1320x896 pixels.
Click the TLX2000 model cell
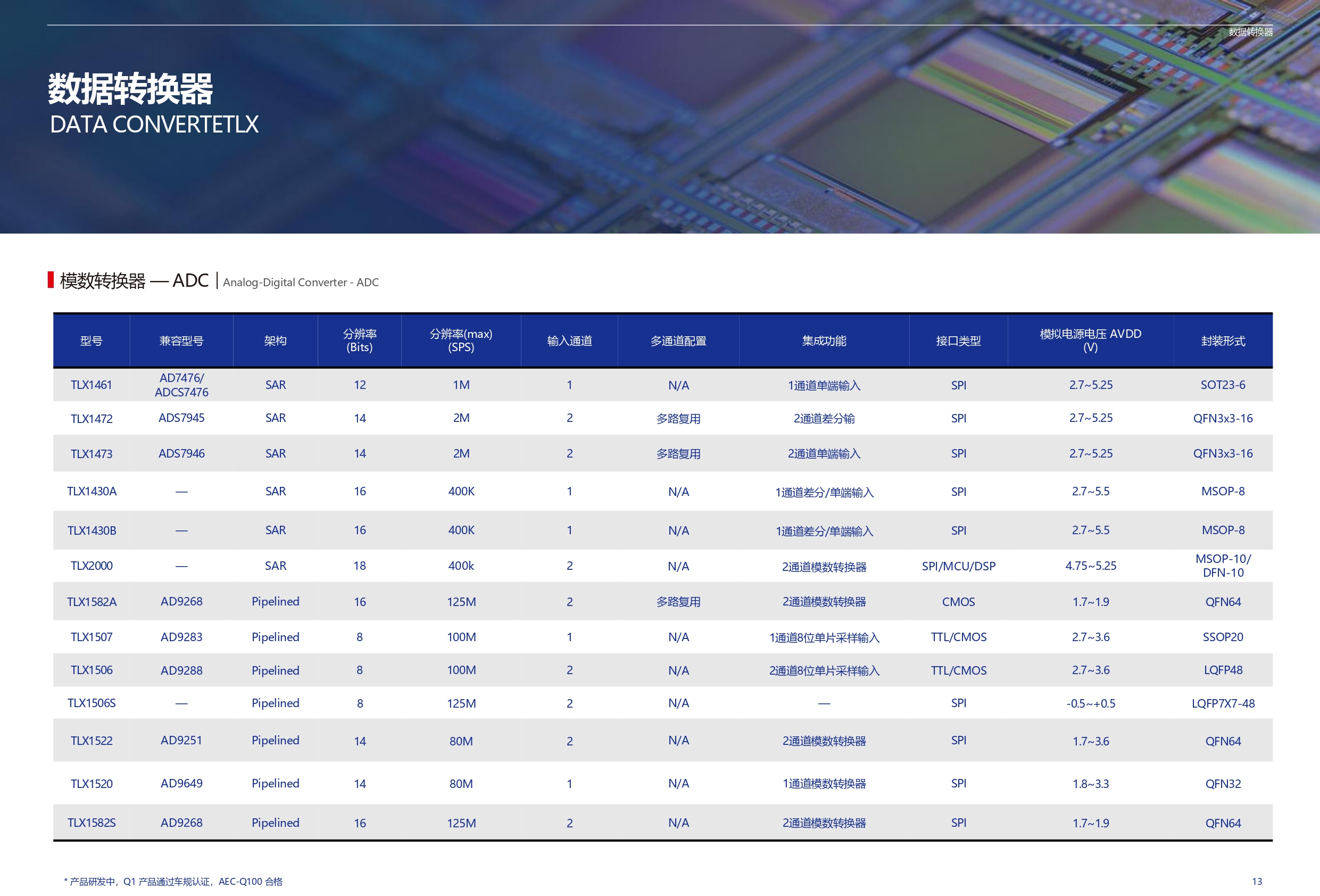[92, 566]
